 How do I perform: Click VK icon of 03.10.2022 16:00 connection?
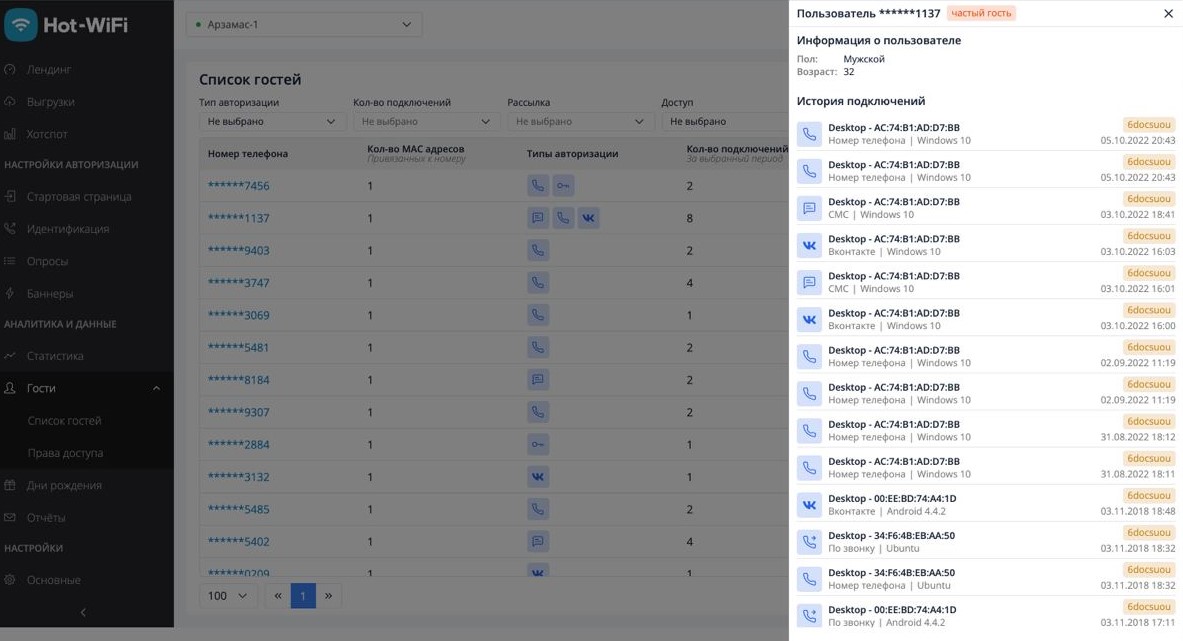click(x=810, y=320)
